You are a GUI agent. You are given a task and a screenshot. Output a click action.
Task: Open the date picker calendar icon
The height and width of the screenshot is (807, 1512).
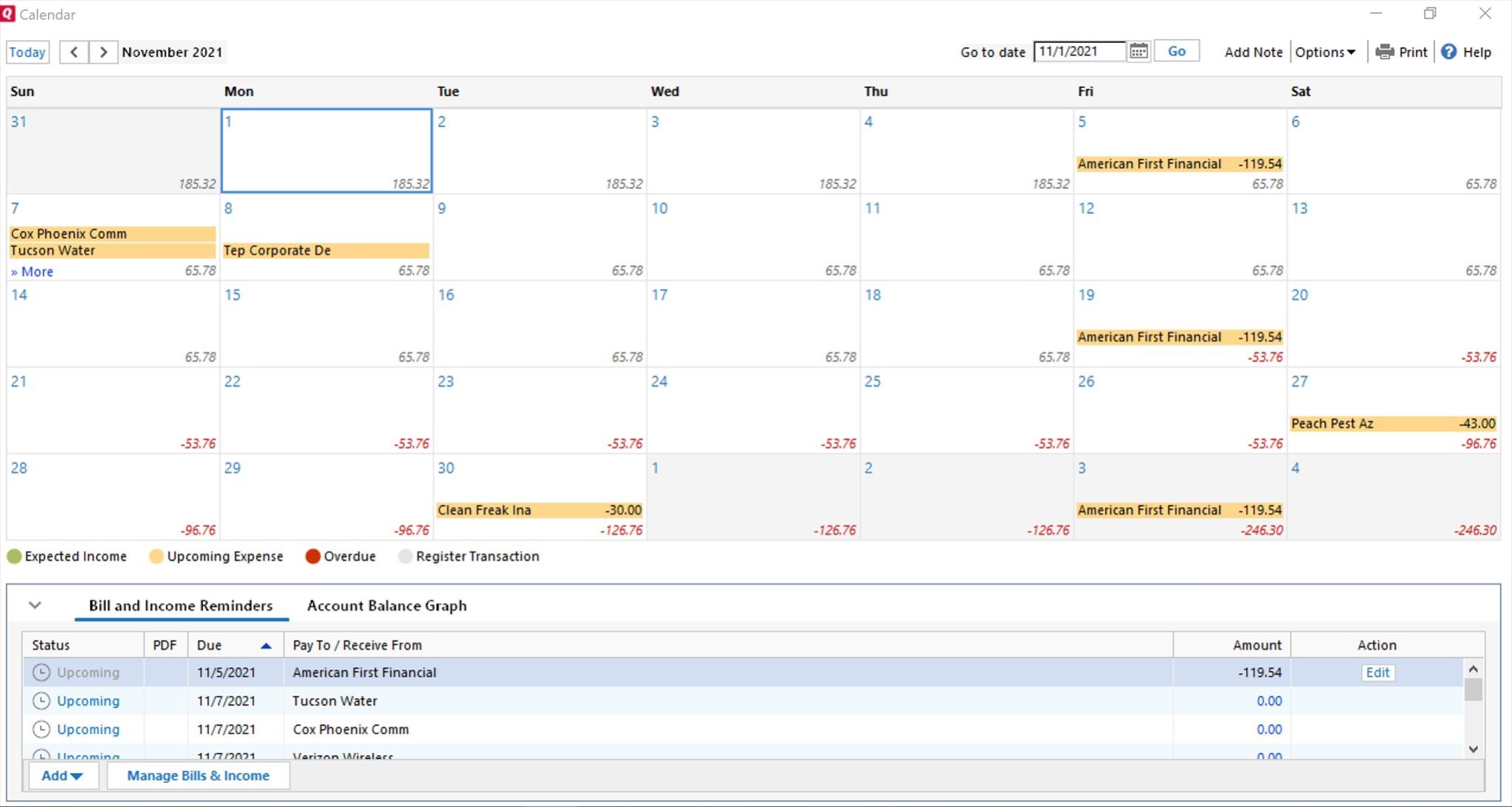pyautogui.click(x=1138, y=52)
